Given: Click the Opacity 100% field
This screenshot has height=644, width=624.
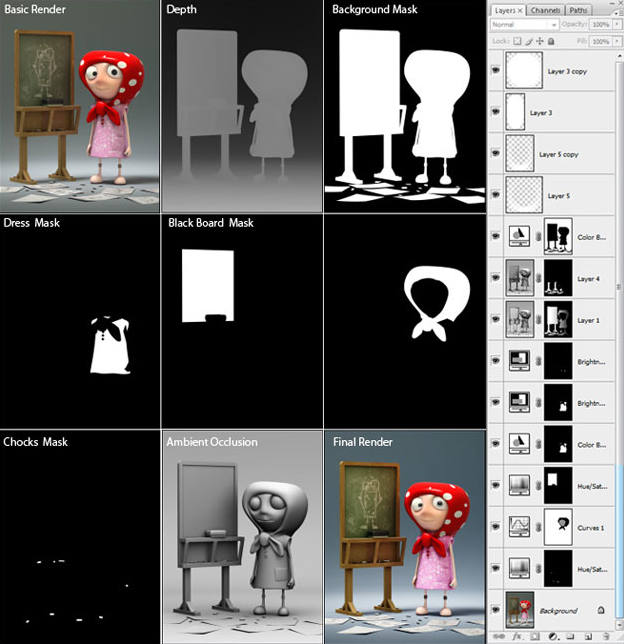Looking at the screenshot, I should [x=601, y=25].
